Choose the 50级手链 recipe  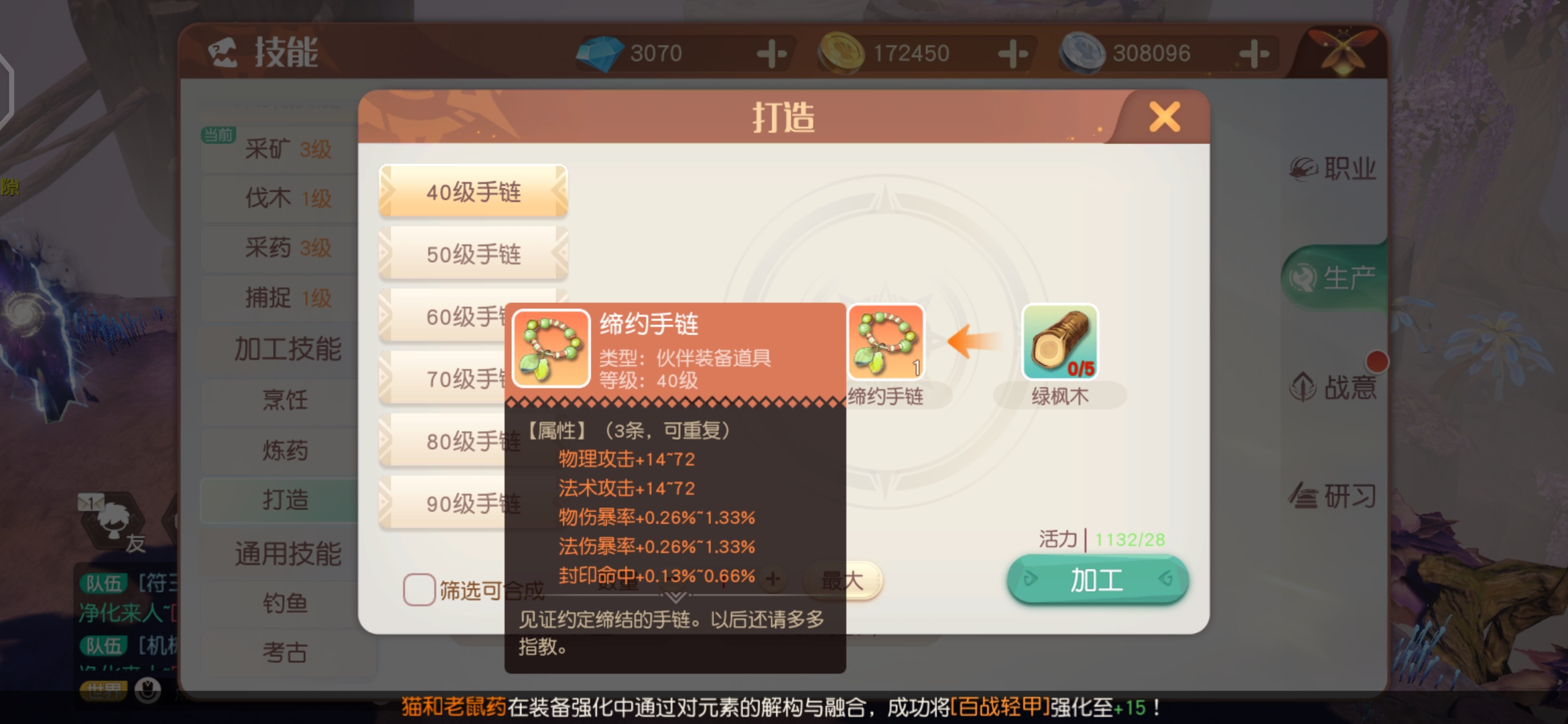click(x=474, y=254)
